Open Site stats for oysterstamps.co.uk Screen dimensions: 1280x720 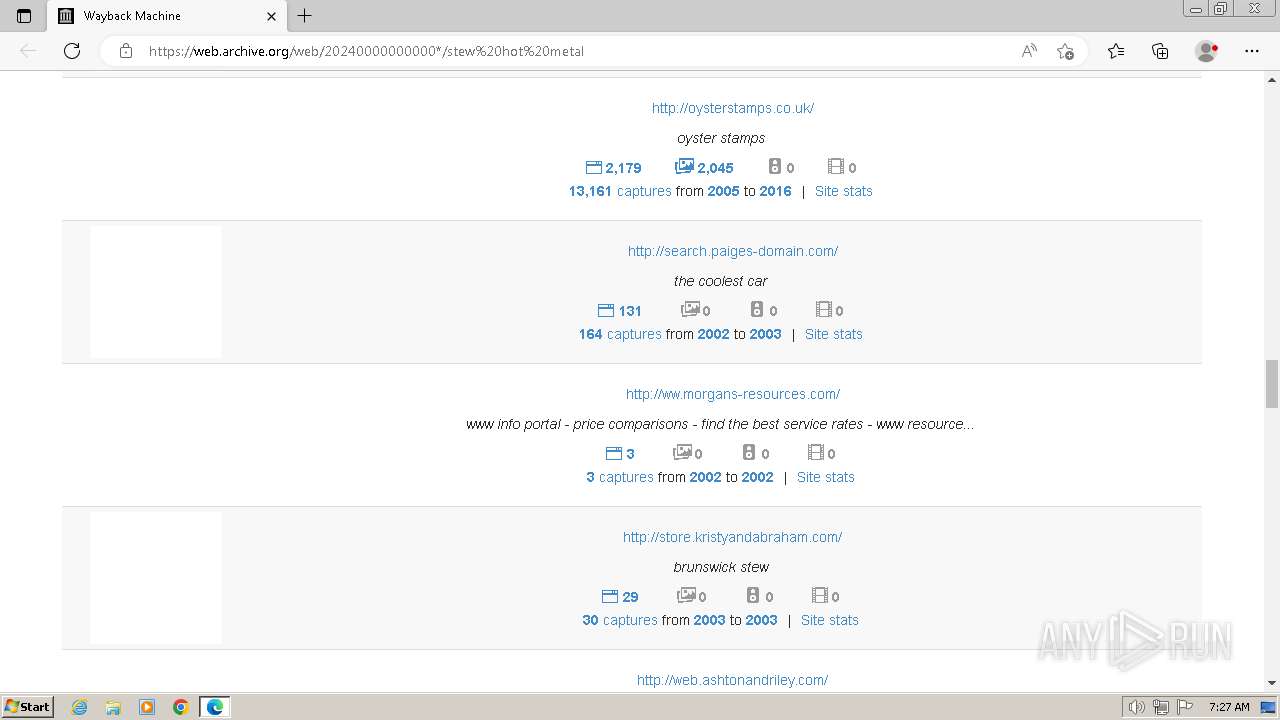[843, 191]
